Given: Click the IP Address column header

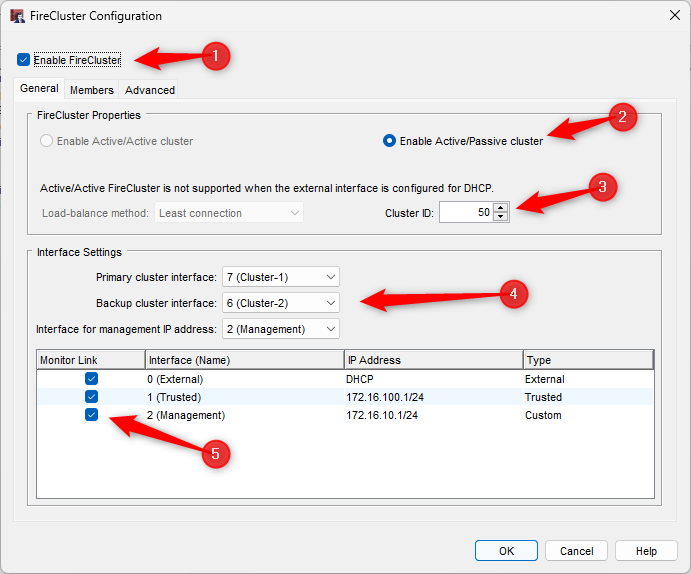Looking at the screenshot, I should click(434, 360).
